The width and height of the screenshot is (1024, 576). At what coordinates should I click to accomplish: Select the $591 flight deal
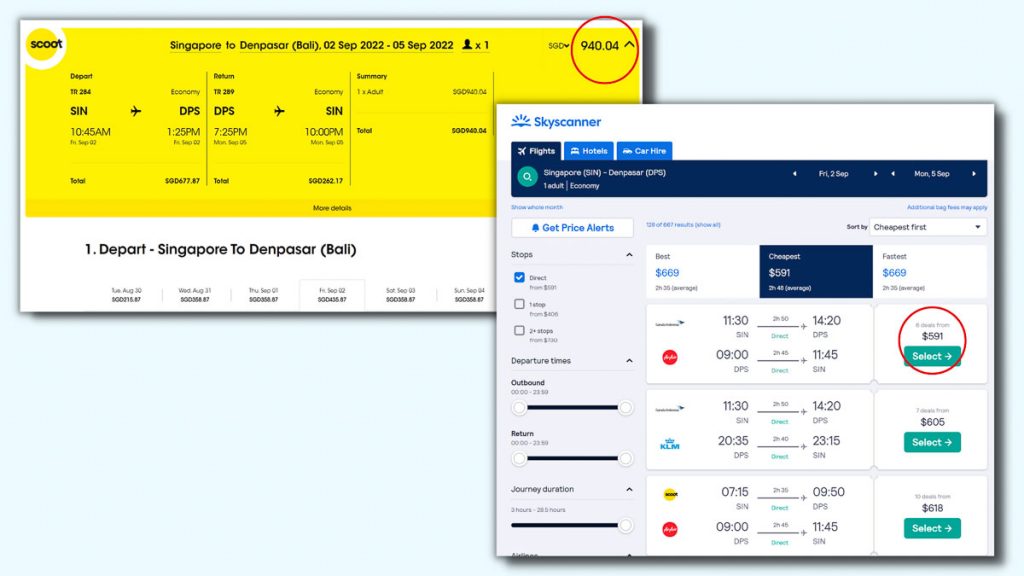point(932,357)
